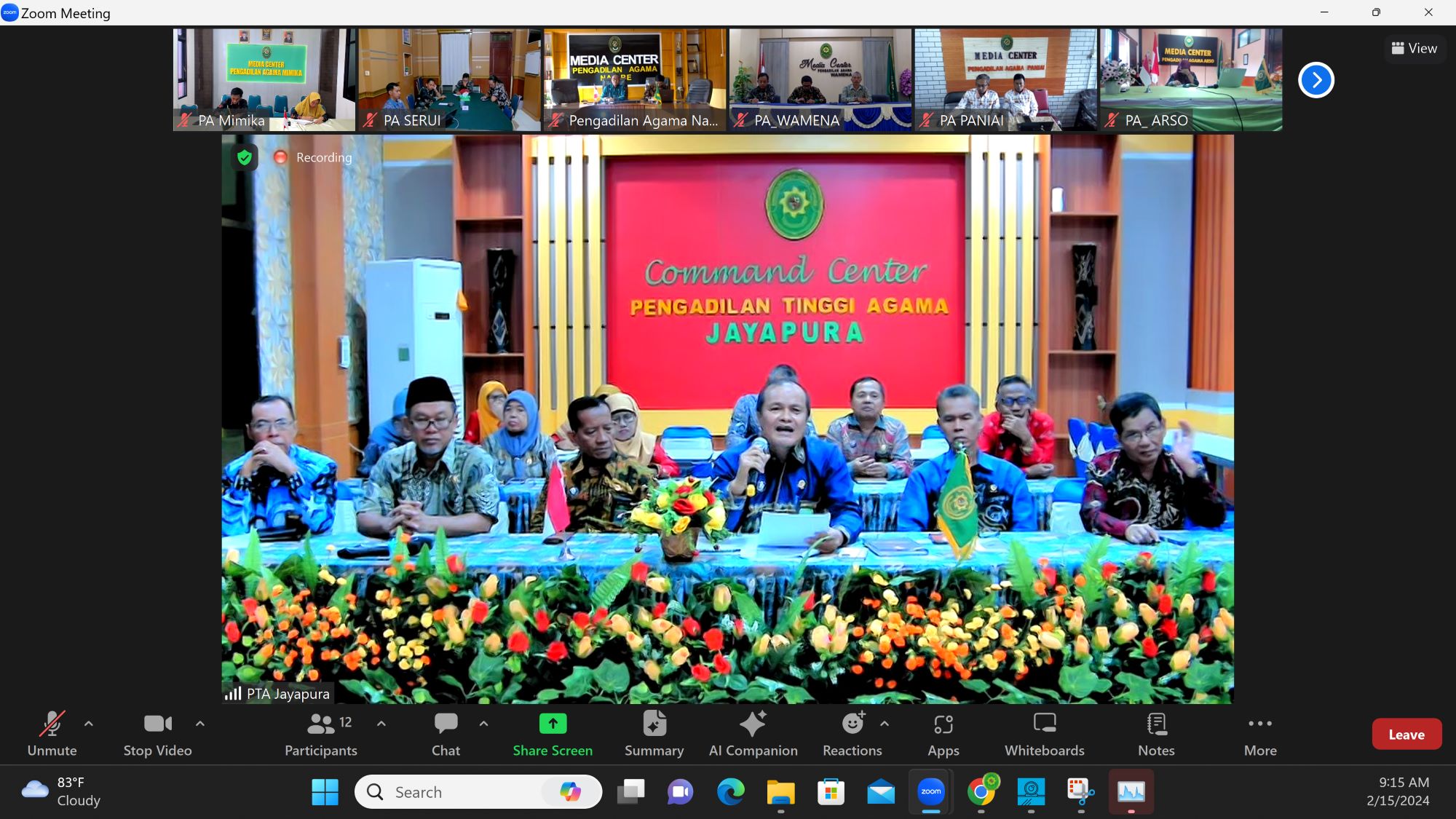Click muted mic icon on PA_WAMENA tile
Image resolution: width=1456 pixels, height=819 pixels.
pyautogui.click(x=740, y=121)
